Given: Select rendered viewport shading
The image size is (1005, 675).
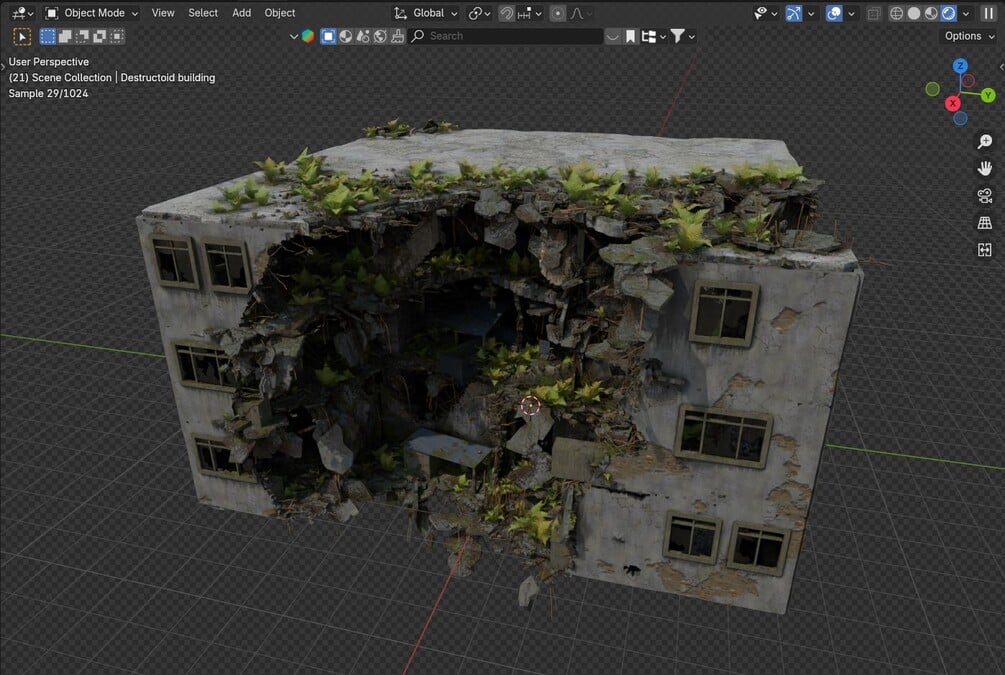Looking at the screenshot, I should [949, 13].
